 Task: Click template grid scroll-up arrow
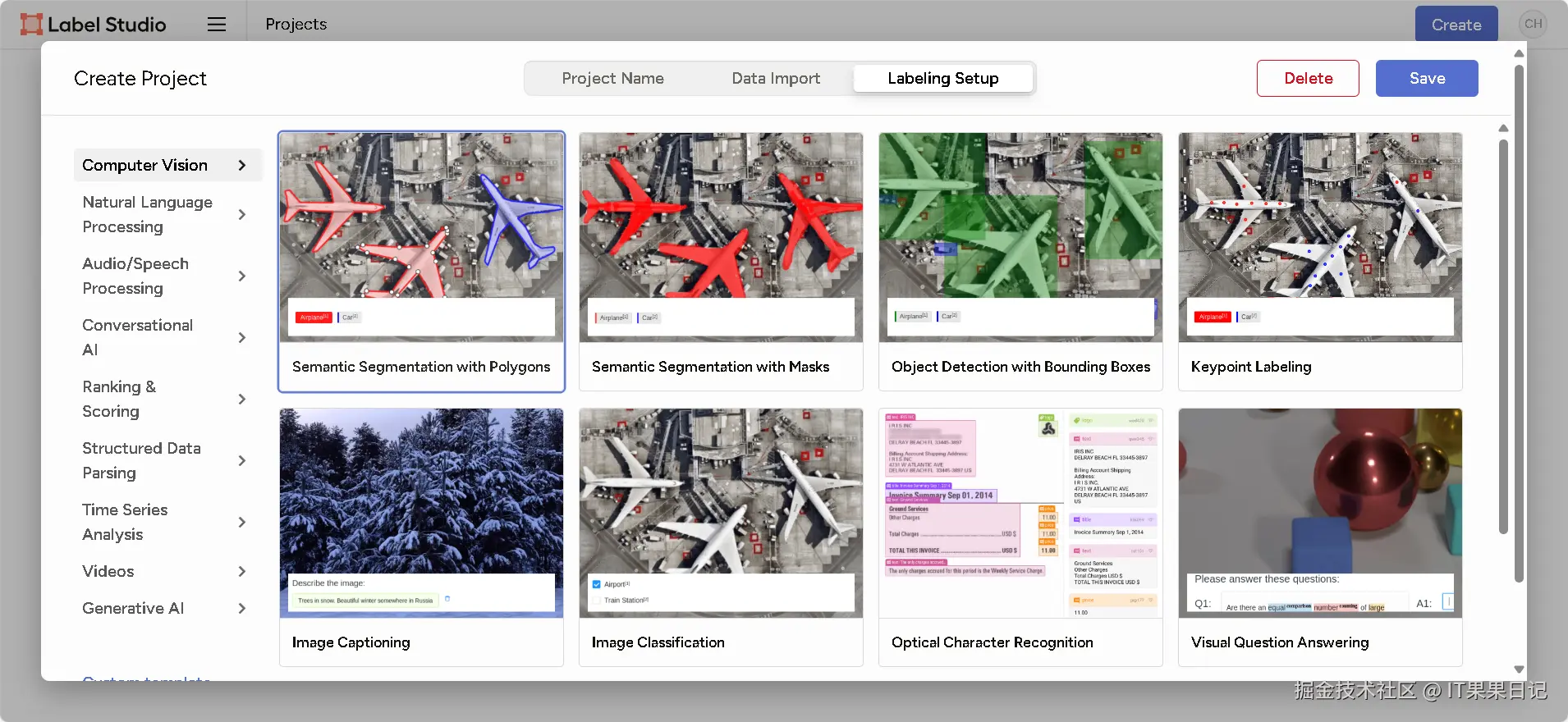(1503, 128)
